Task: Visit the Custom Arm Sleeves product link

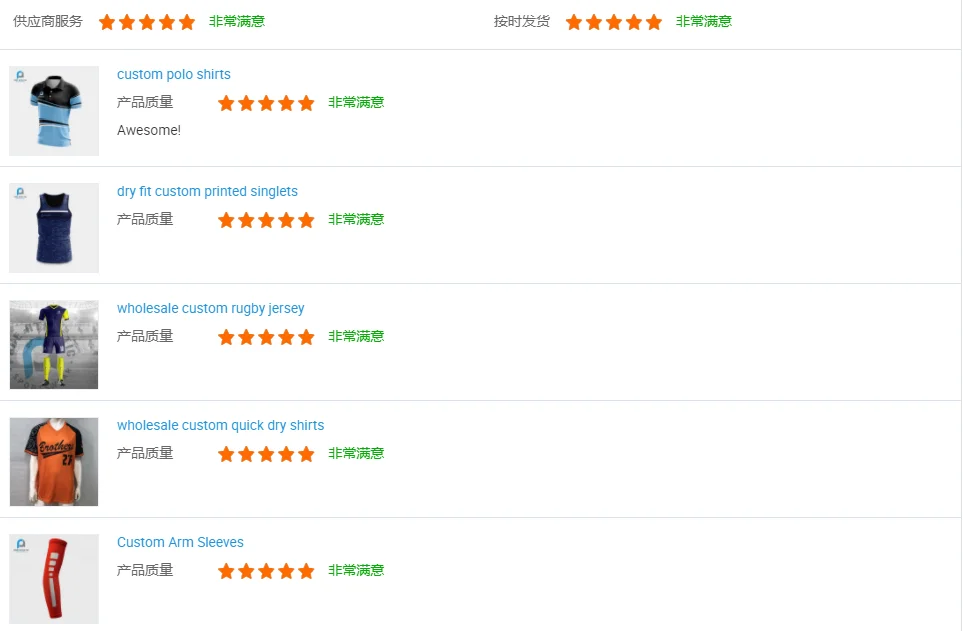Action: pos(180,543)
